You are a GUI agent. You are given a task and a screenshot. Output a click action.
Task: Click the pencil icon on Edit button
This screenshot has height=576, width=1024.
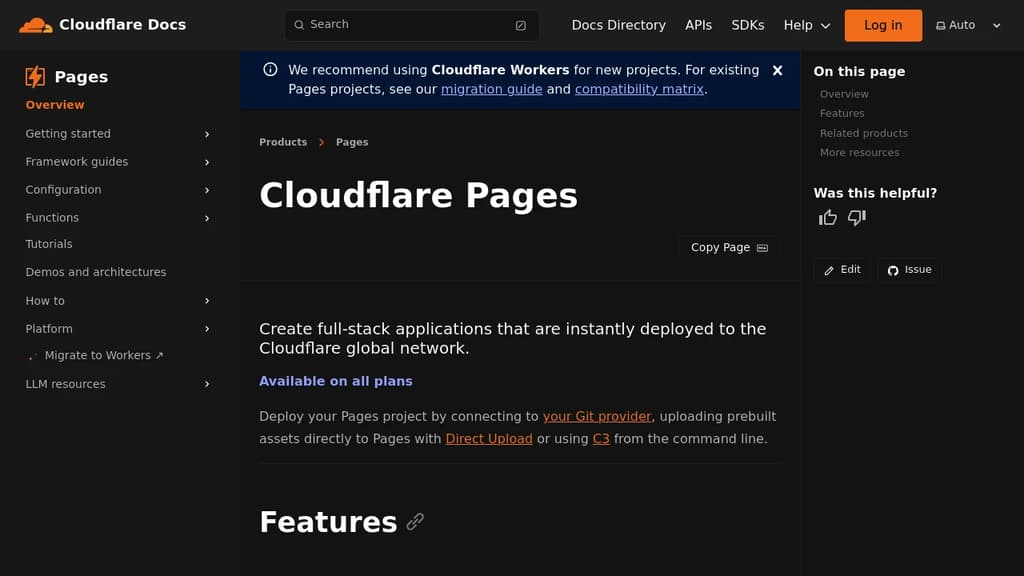pyautogui.click(x=829, y=270)
